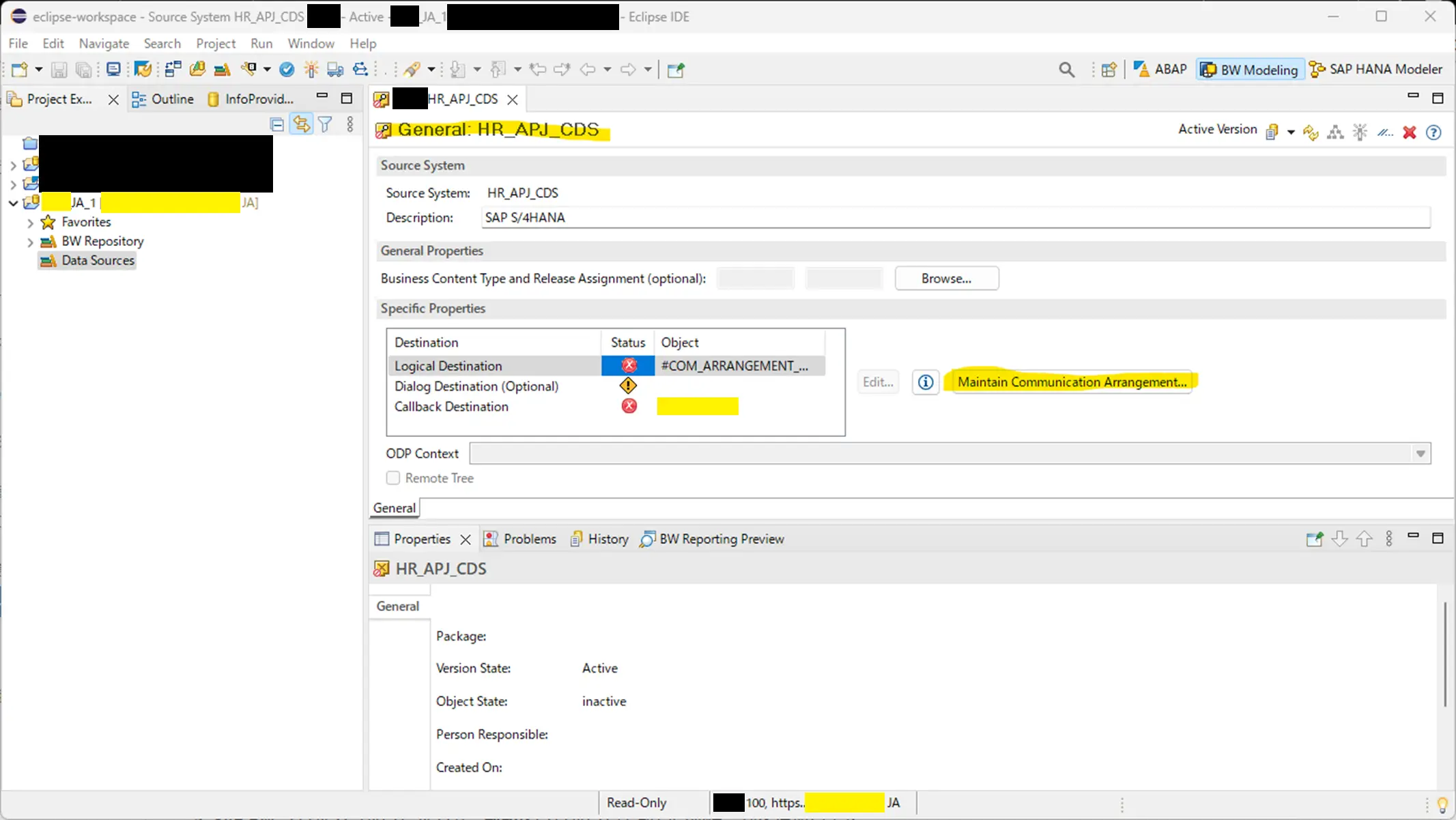Click the yellow refresh arrows editor icon
The image size is (1456, 820).
click(x=1311, y=132)
